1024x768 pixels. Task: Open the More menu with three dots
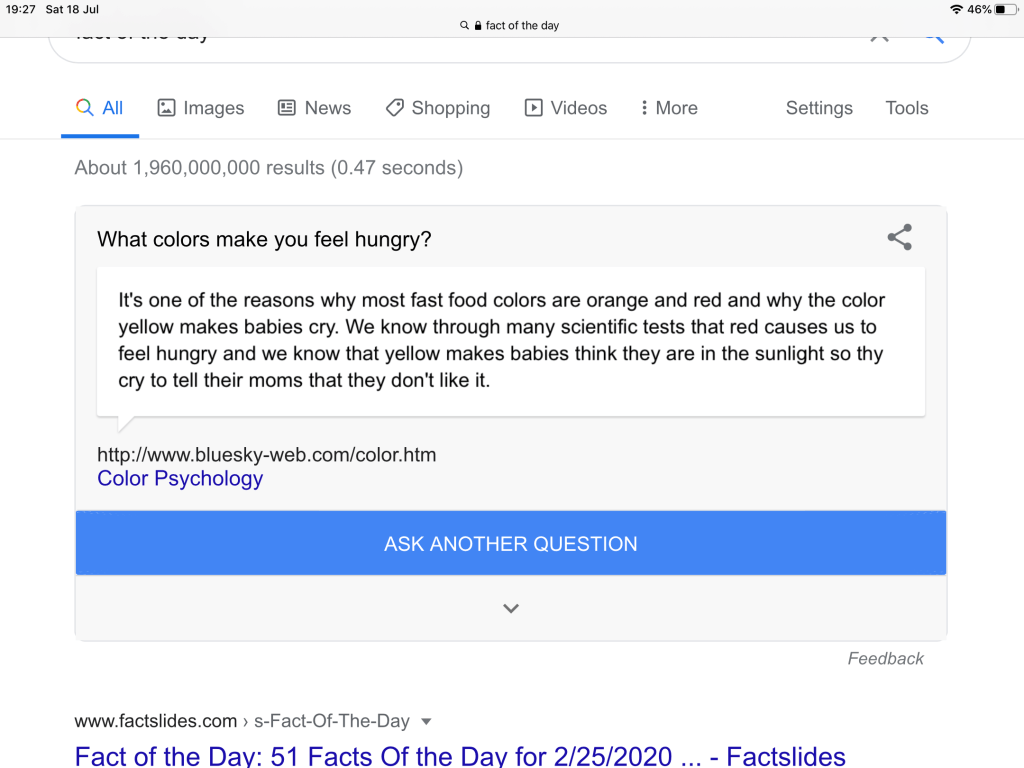[644, 108]
